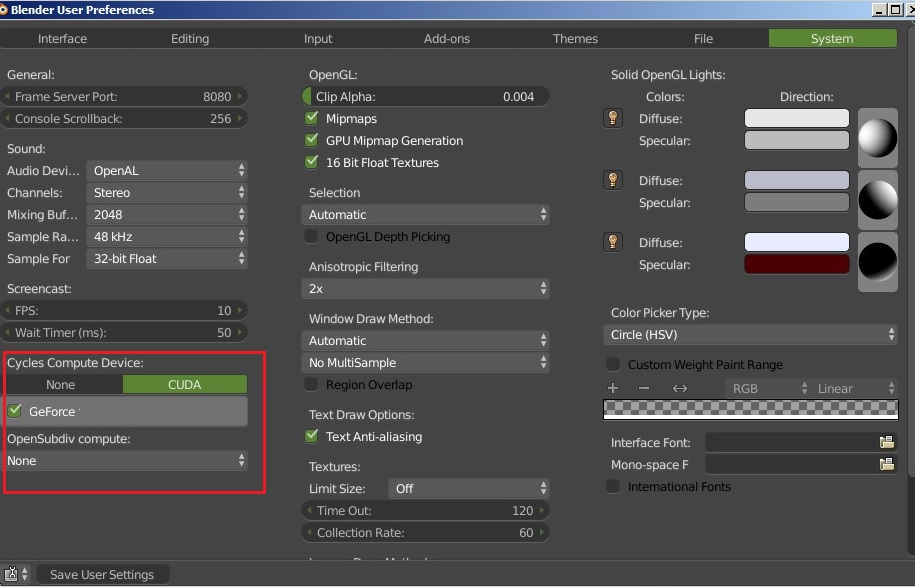Add a color ramp stop with the plus icon
Viewport: 915px width, 587px height.
pyautogui.click(x=613, y=387)
